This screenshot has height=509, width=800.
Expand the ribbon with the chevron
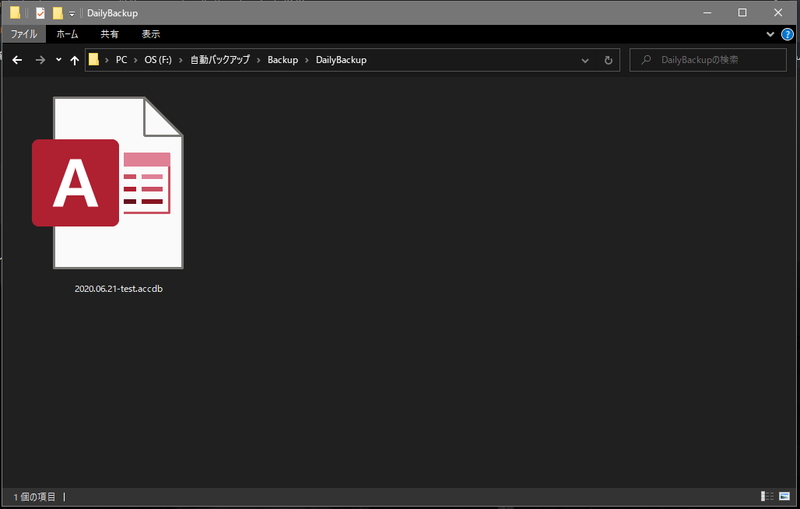pyautogui.click(x=770, y=34)
